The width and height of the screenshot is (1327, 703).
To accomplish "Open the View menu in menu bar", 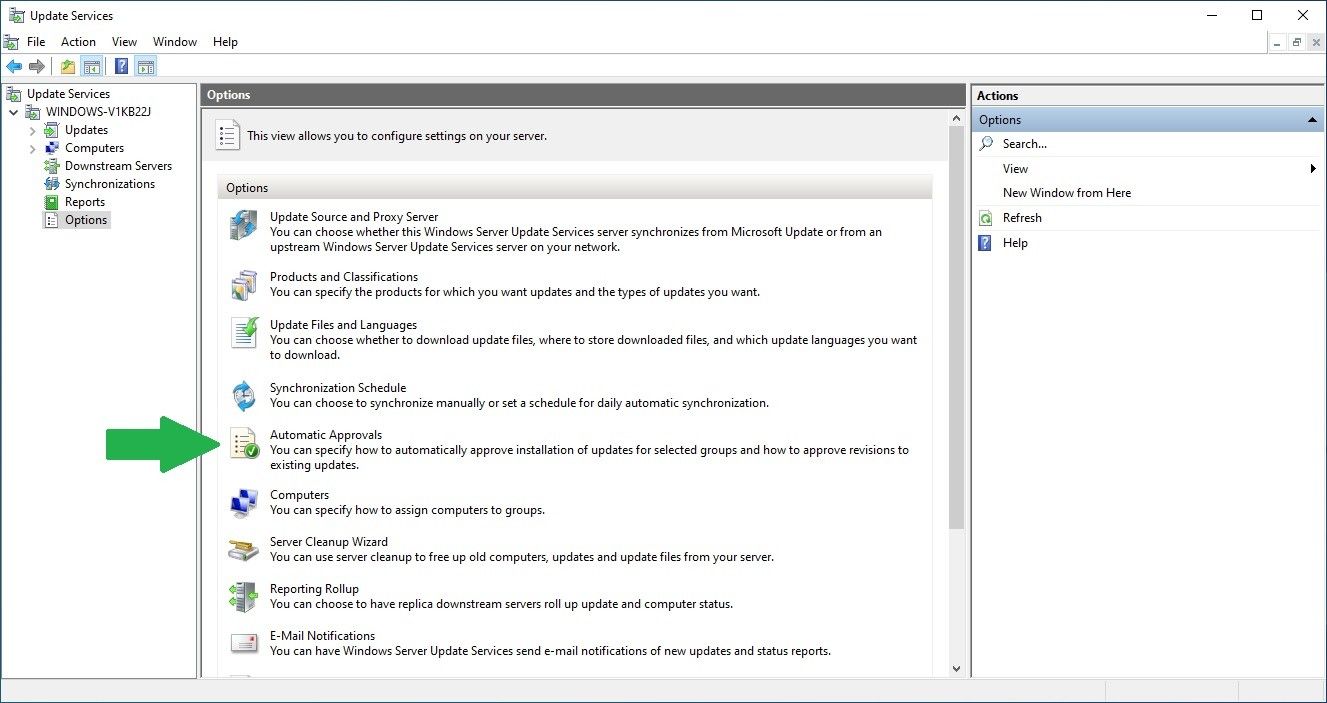I will coord(124,42).
